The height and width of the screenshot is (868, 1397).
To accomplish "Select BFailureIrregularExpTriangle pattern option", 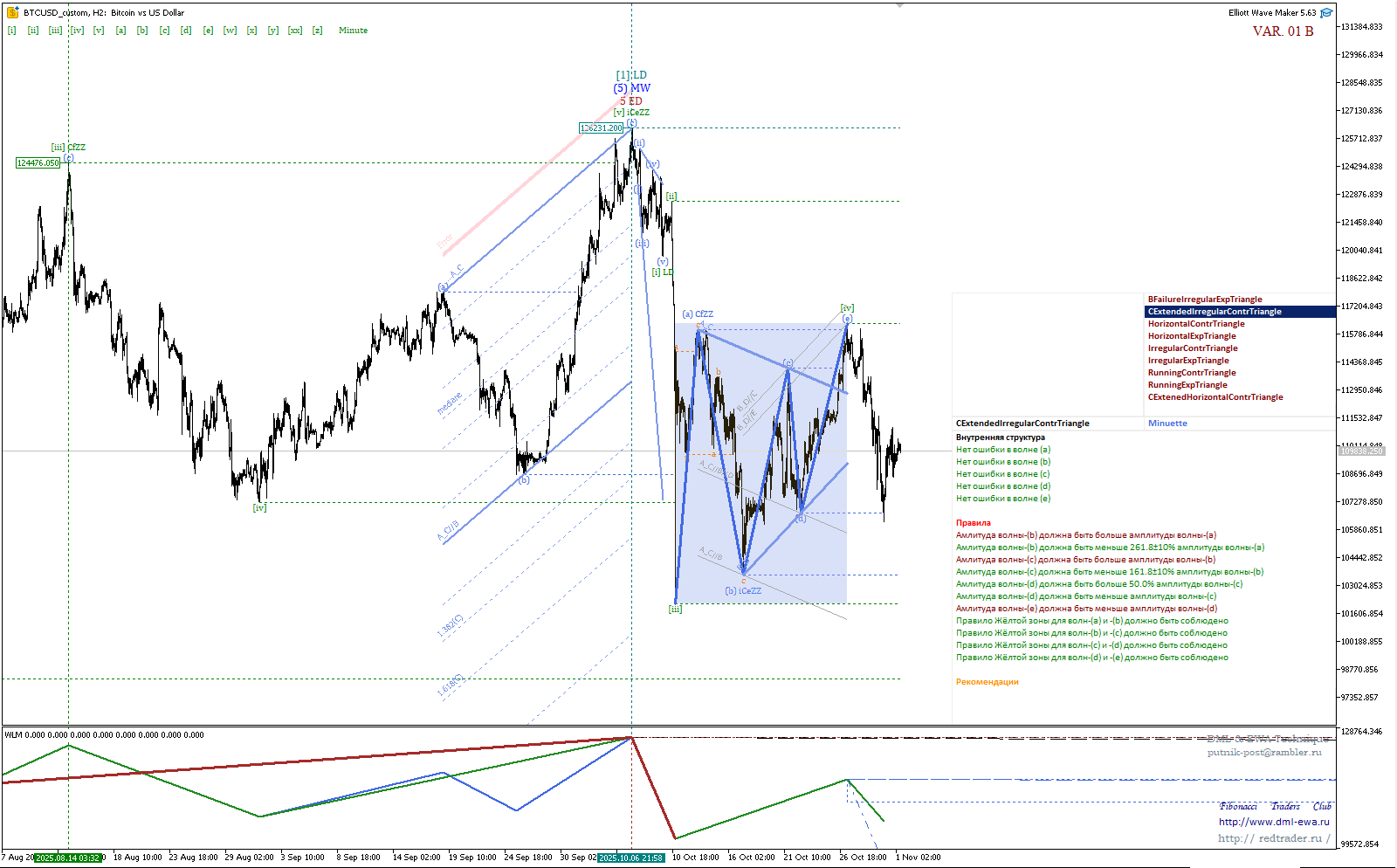I will click(1204, 300).
